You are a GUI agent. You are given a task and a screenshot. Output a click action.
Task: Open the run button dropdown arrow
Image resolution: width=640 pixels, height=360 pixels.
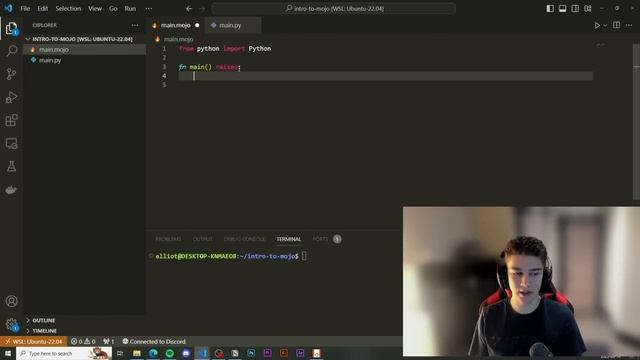[605, 25]
